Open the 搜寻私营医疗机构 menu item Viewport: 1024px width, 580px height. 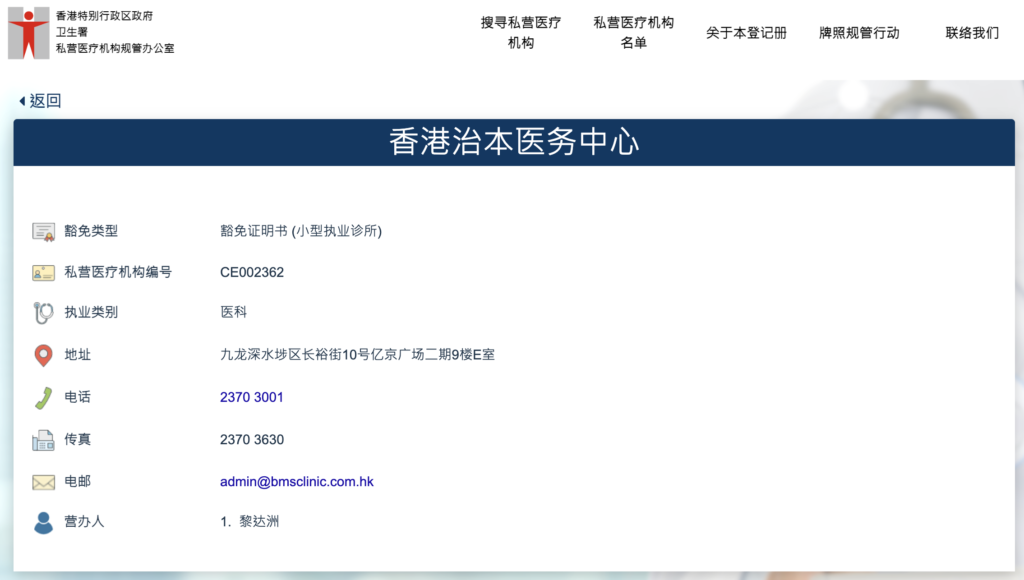pos(520,32)
